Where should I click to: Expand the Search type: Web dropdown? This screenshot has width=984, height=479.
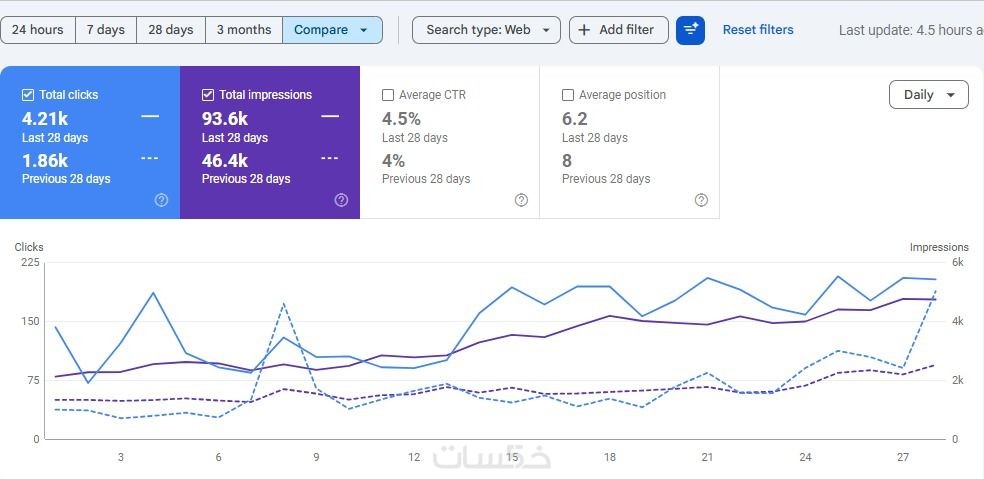(486, 30)
